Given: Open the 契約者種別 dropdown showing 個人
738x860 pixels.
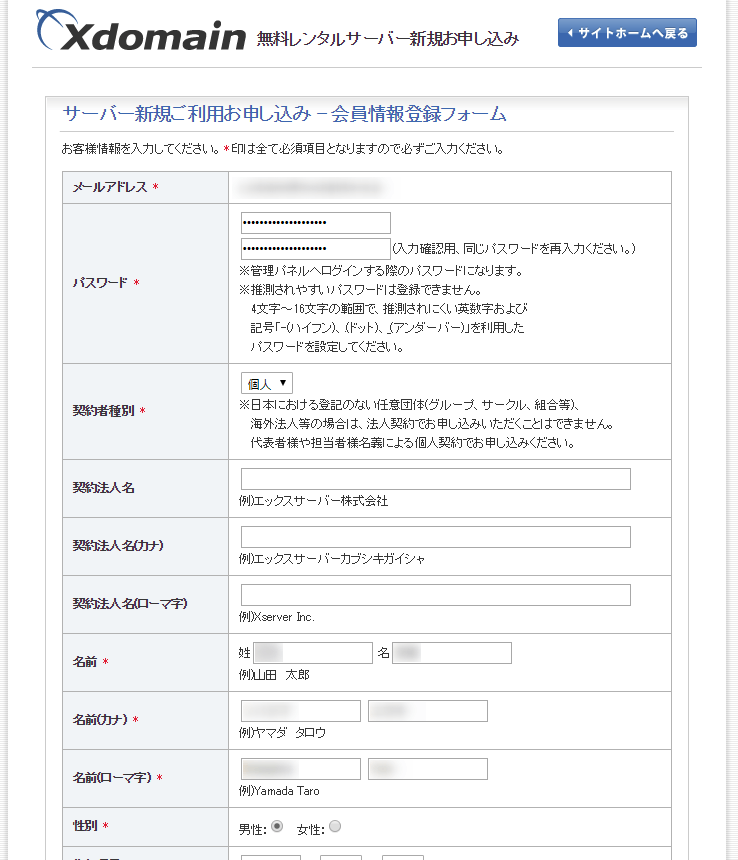Looking at the screenshot, I should tap(266, 383).
